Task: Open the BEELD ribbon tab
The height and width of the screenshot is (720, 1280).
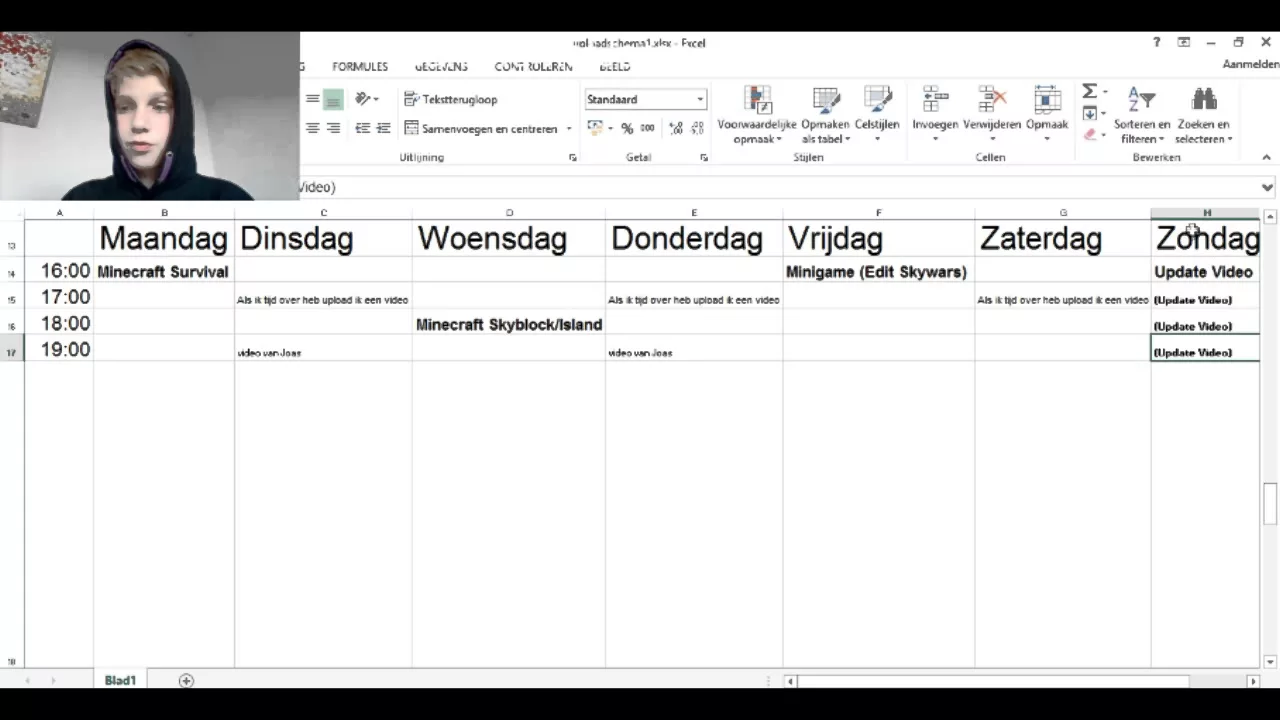Action: pyautogui.click(x=615, y=66)
